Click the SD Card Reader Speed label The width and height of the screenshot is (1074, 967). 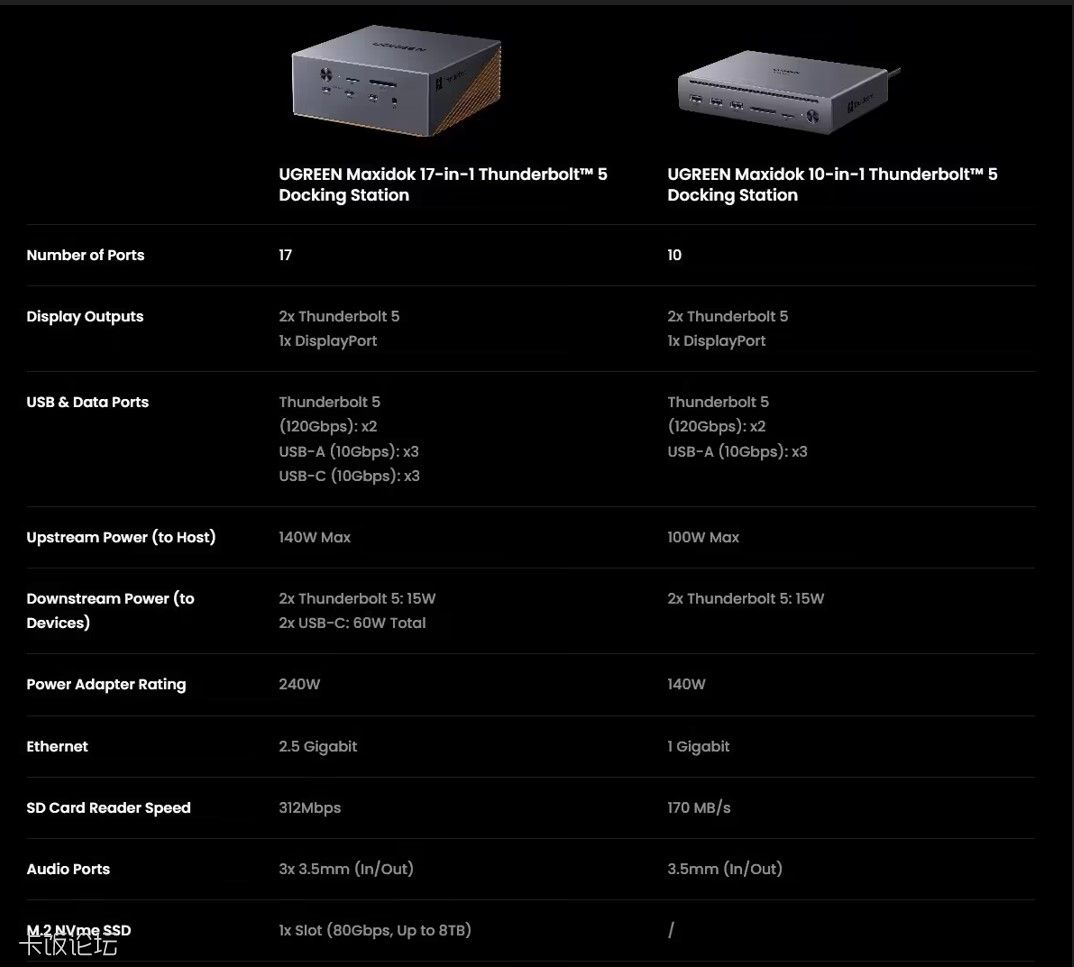tap(108, 808)
